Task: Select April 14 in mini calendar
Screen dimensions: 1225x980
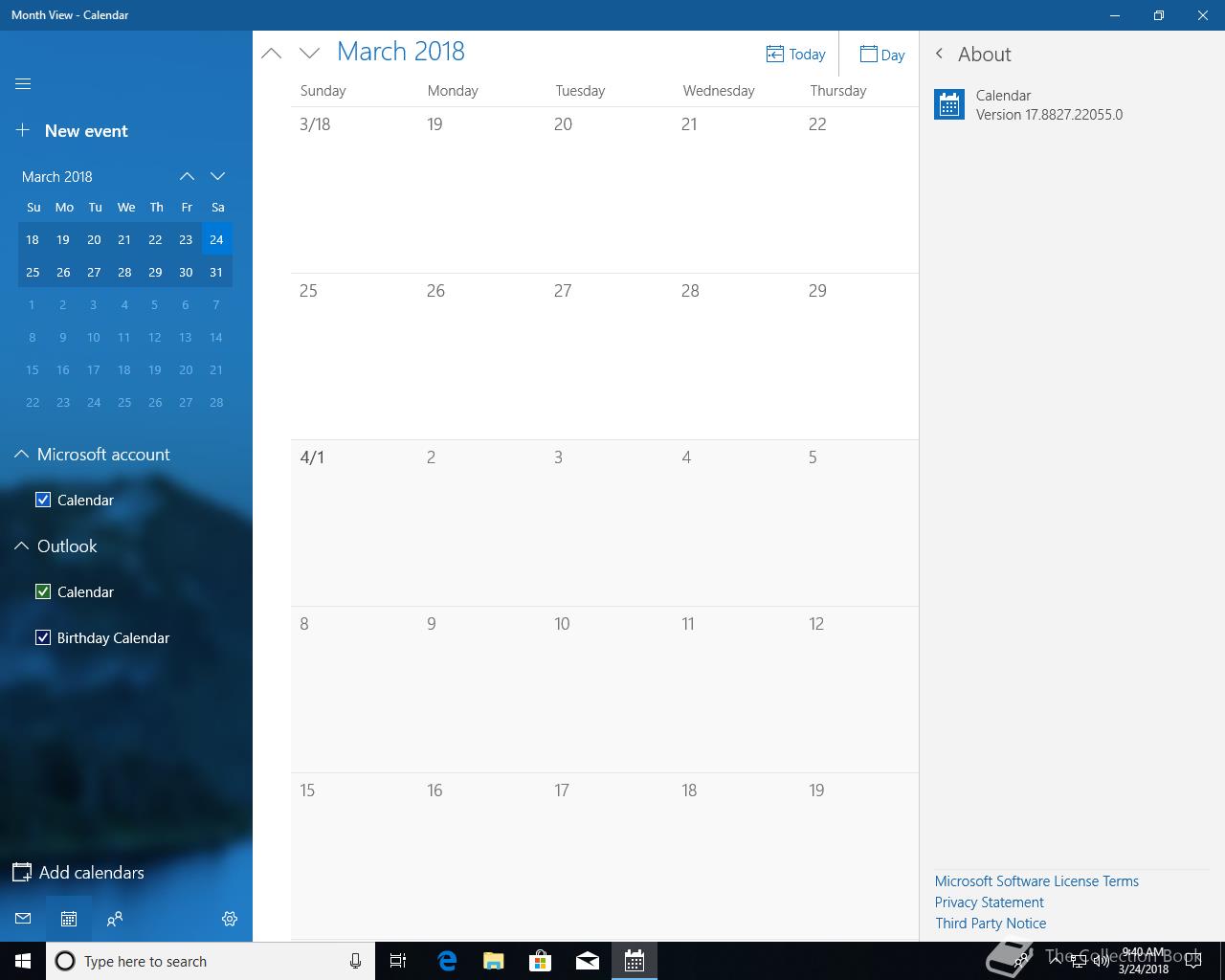Action: [216, 337]
